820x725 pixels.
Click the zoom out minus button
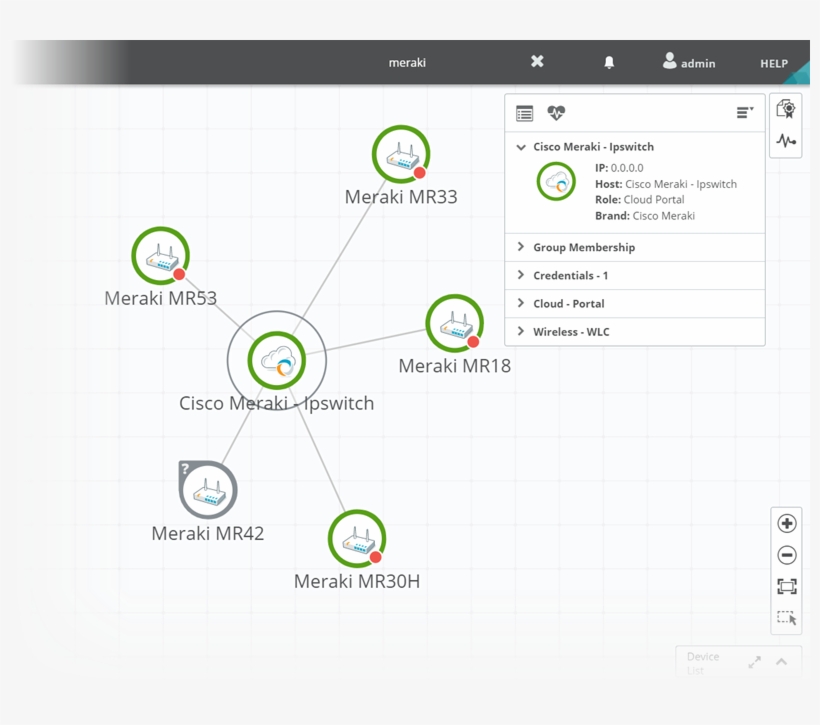click(787, 555)
